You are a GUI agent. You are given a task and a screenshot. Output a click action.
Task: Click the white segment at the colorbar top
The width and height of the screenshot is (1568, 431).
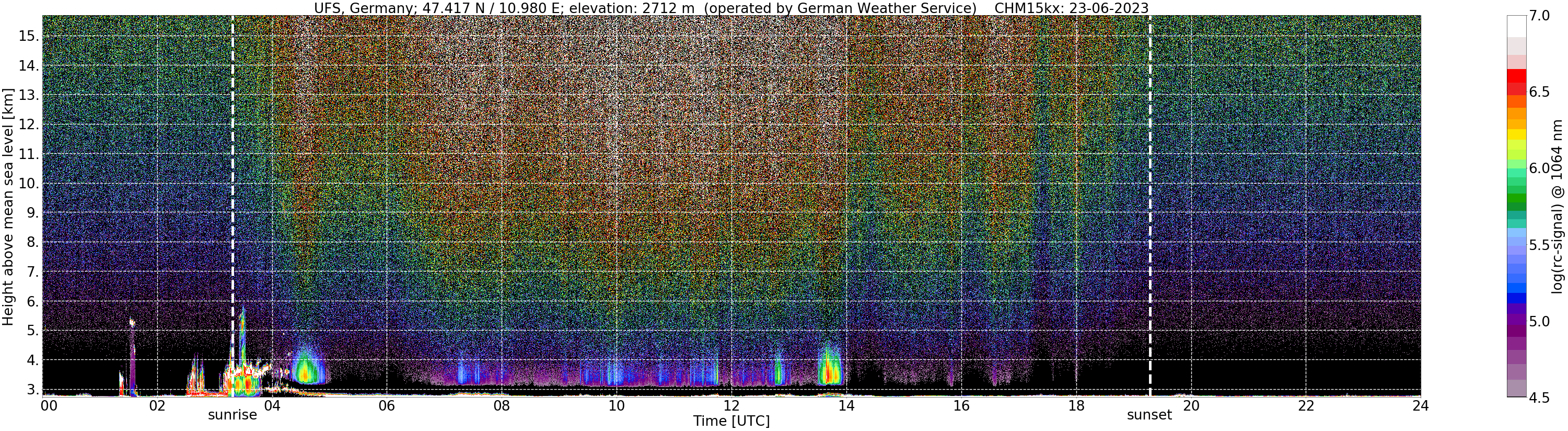[1516, 26]
